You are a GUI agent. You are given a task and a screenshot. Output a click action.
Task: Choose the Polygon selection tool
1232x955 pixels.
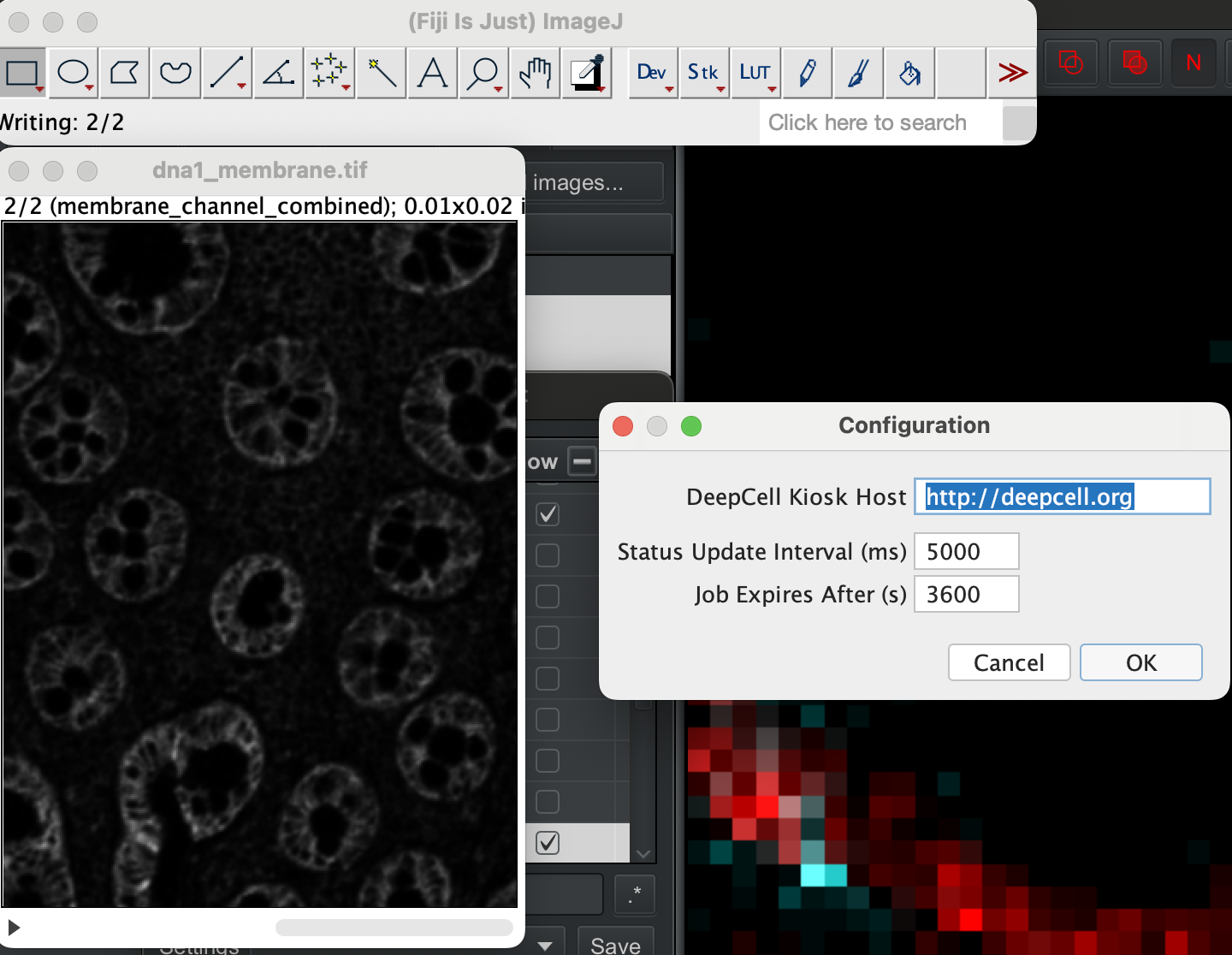coord(124,74)
